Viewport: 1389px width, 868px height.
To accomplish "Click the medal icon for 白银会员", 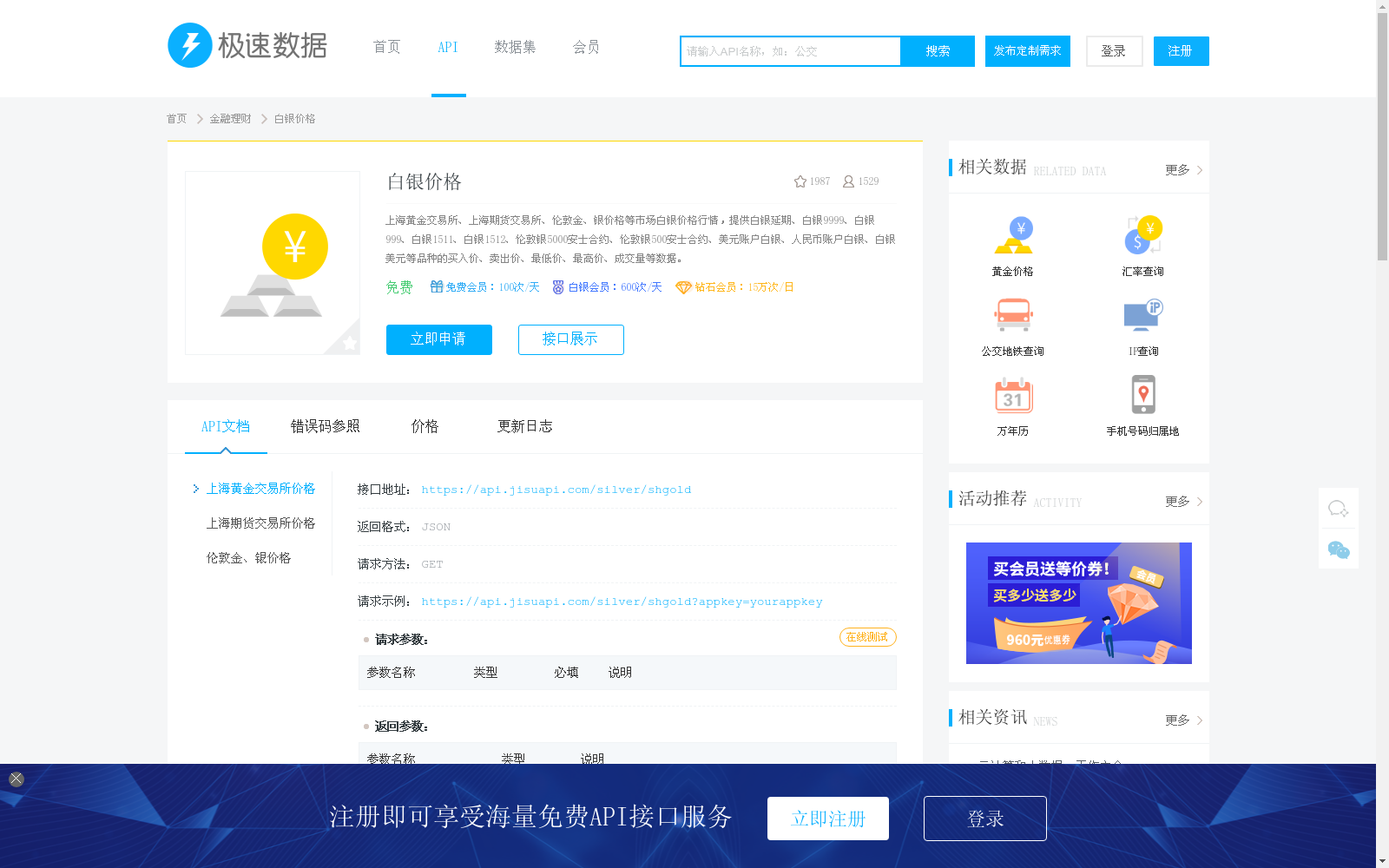I will tap(558, 287).
